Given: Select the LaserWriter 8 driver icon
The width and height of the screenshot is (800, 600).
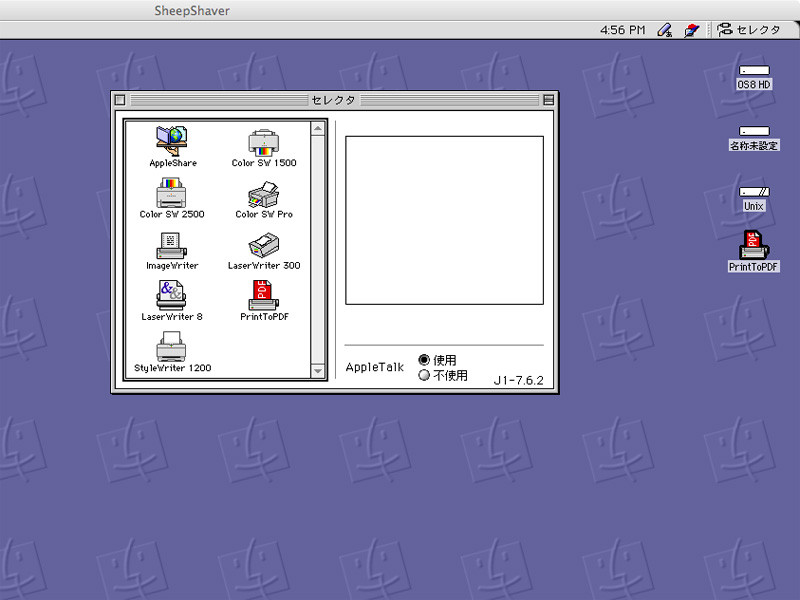Looking at the screenshot, I should pos(171,295).
